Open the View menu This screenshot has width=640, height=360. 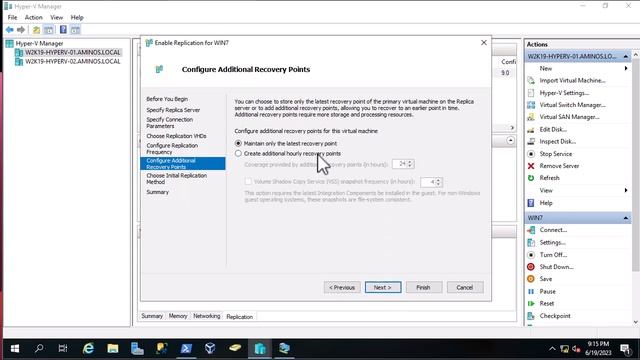pos(56,18)
